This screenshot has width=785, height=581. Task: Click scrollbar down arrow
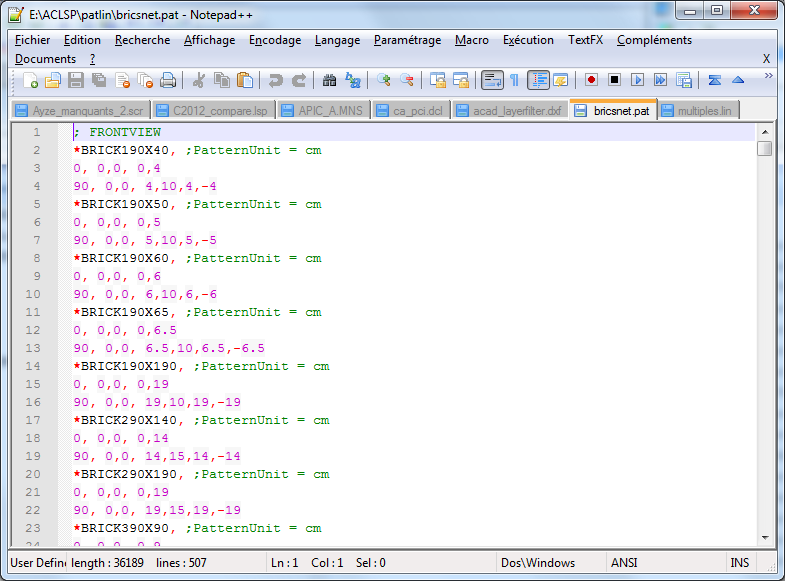pos(764,538)
